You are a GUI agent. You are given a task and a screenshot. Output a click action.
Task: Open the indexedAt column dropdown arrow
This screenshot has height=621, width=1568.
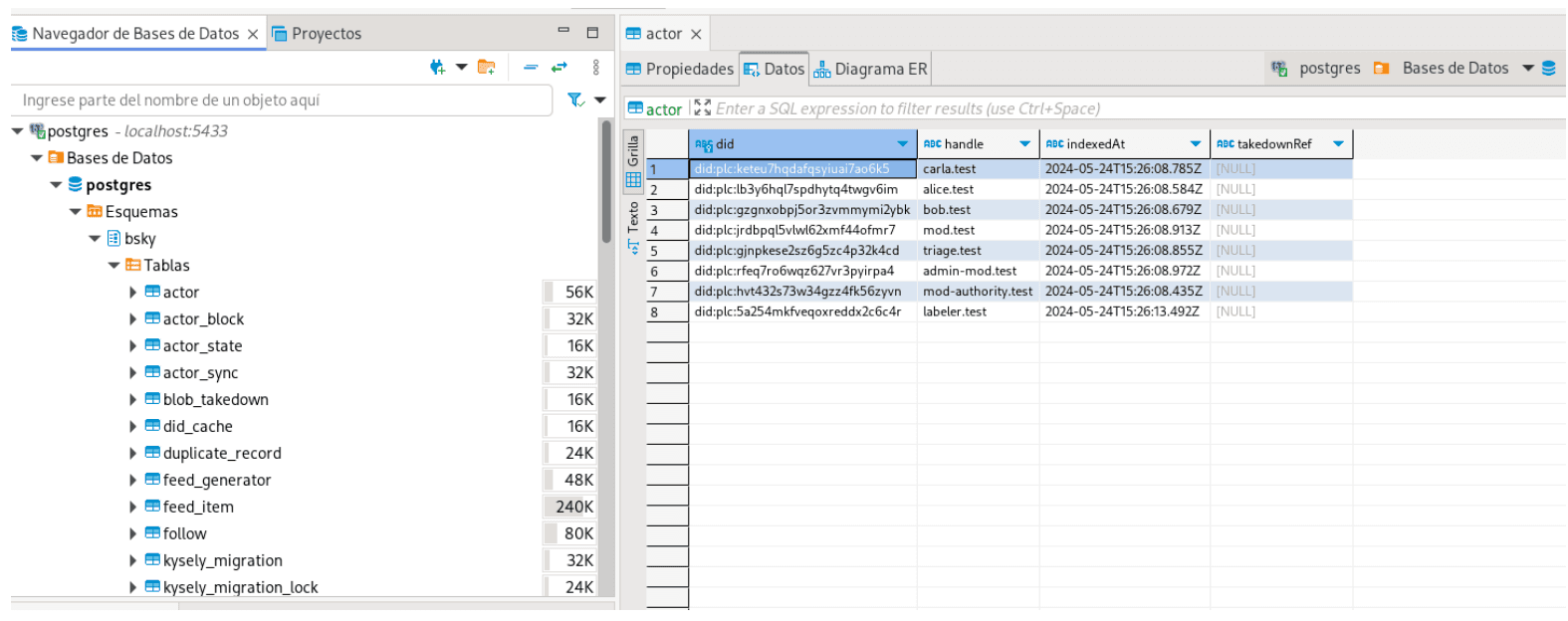coord(1196,144)
